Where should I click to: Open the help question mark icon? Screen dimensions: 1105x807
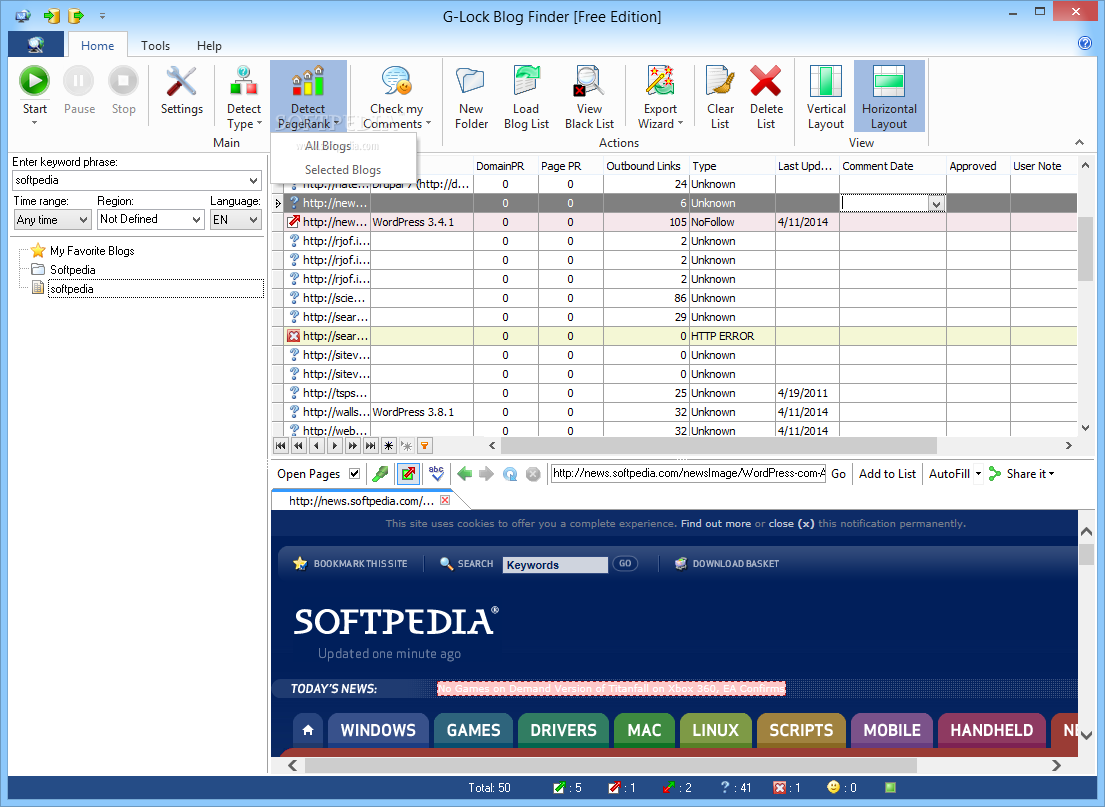click(1085, 43)
